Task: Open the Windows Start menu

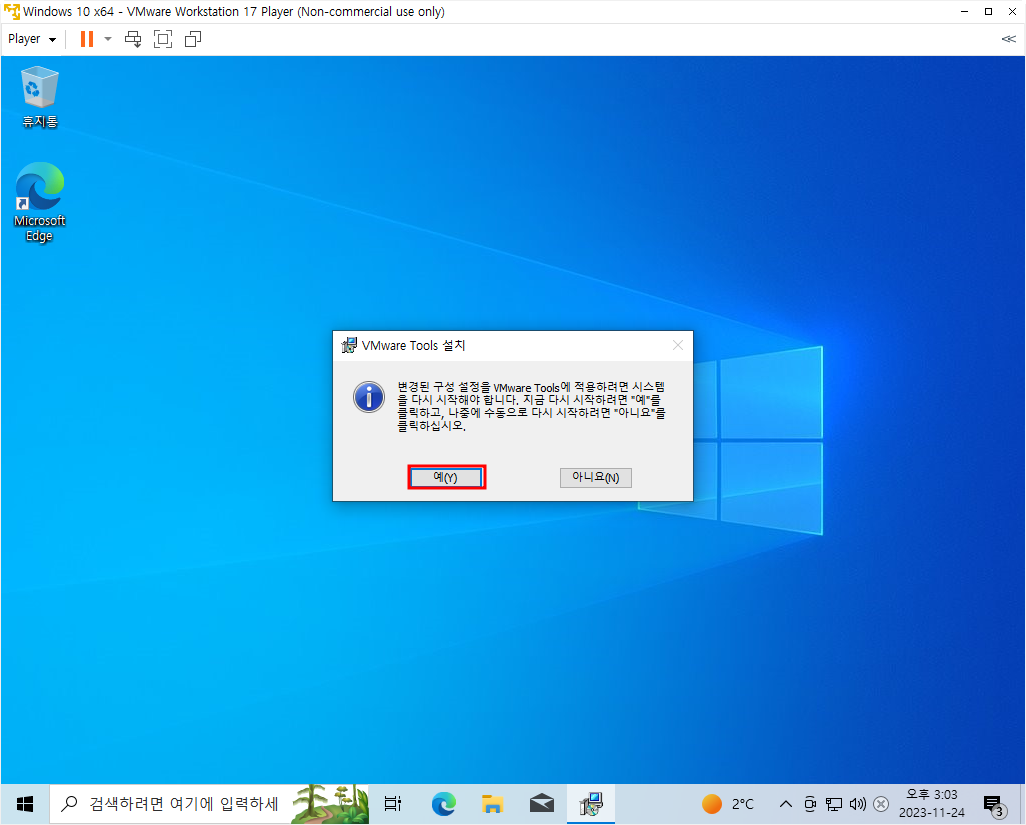Action: (25, 804)
